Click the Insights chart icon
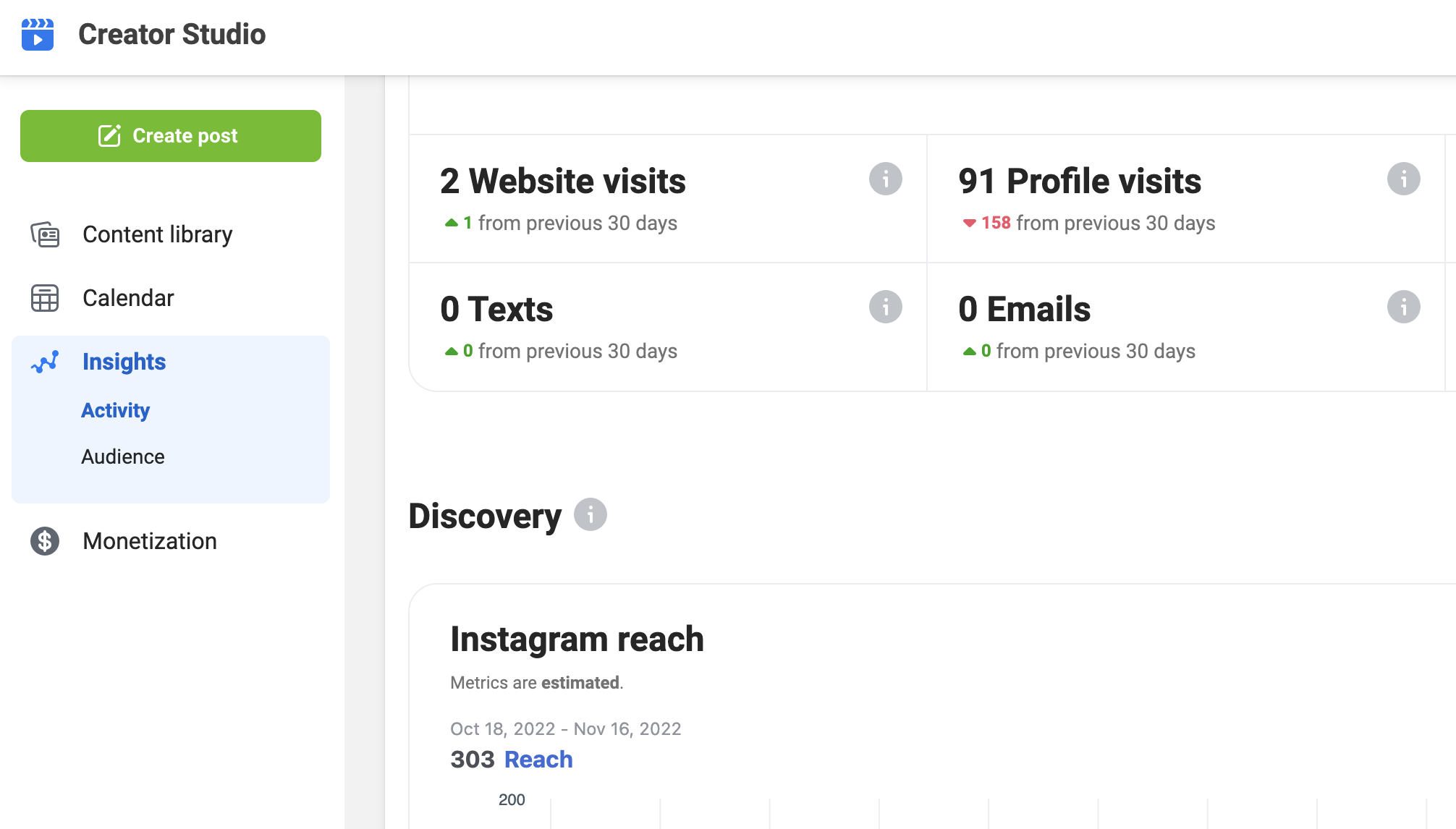 point(45,362)
